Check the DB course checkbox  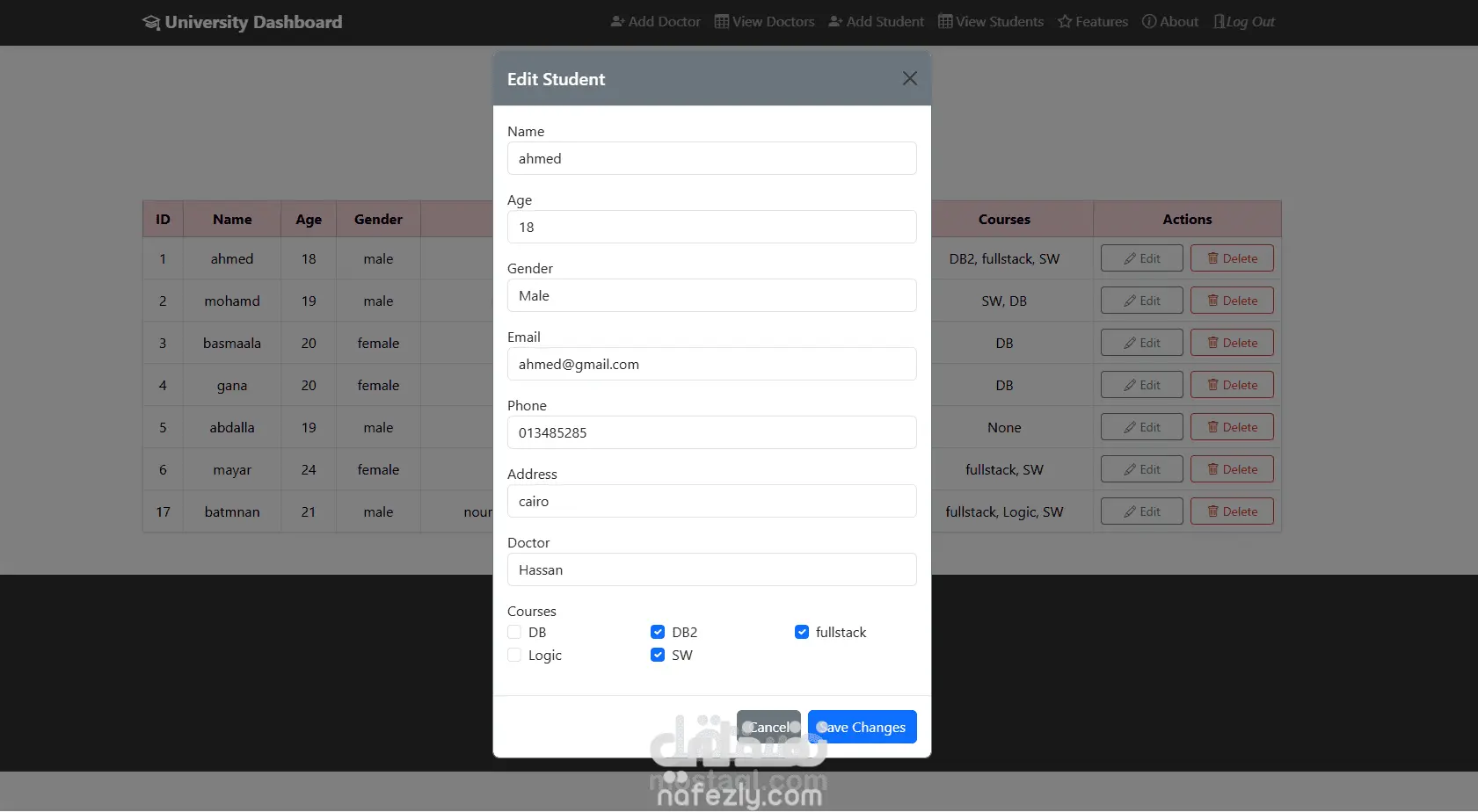(514, 632)
